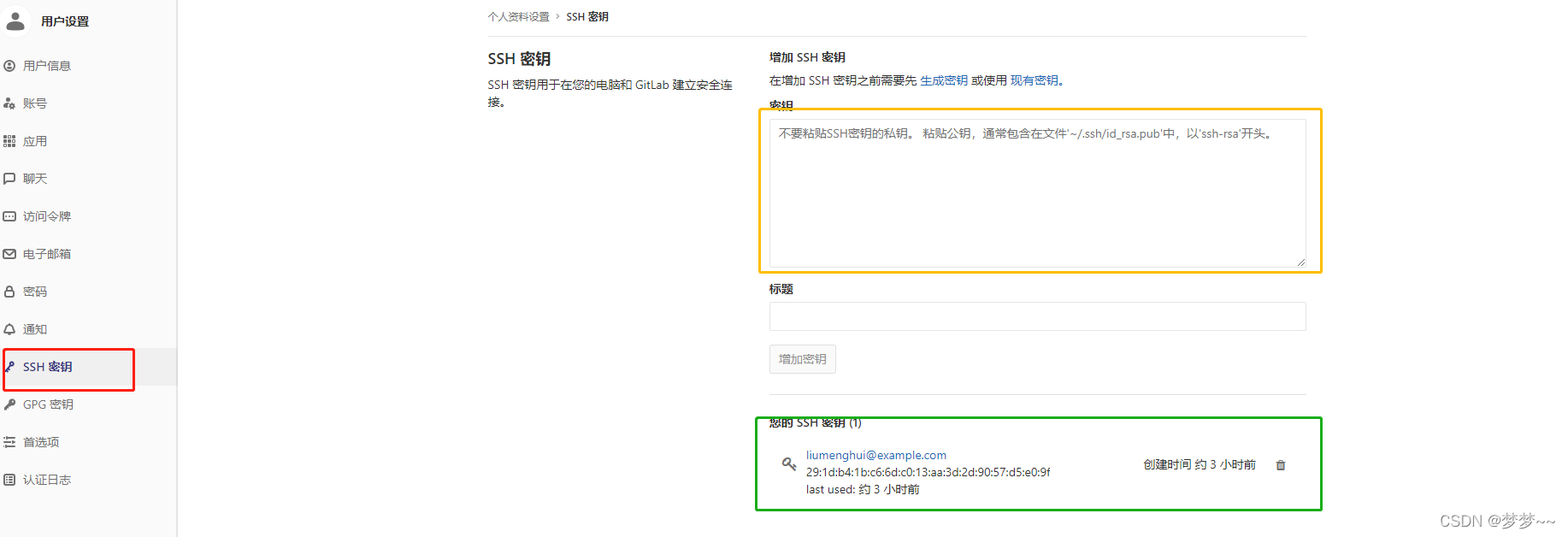Screen dimensions: 1568x537
Task: Click 用户设置 sidebar header
Action: coord(65,21)
